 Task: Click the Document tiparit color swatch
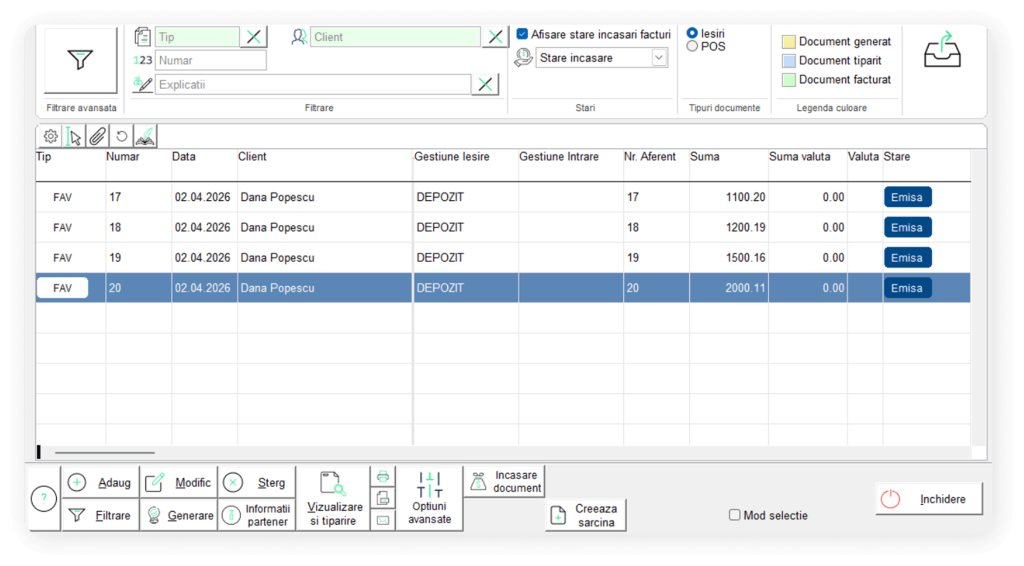coord(789,61)
